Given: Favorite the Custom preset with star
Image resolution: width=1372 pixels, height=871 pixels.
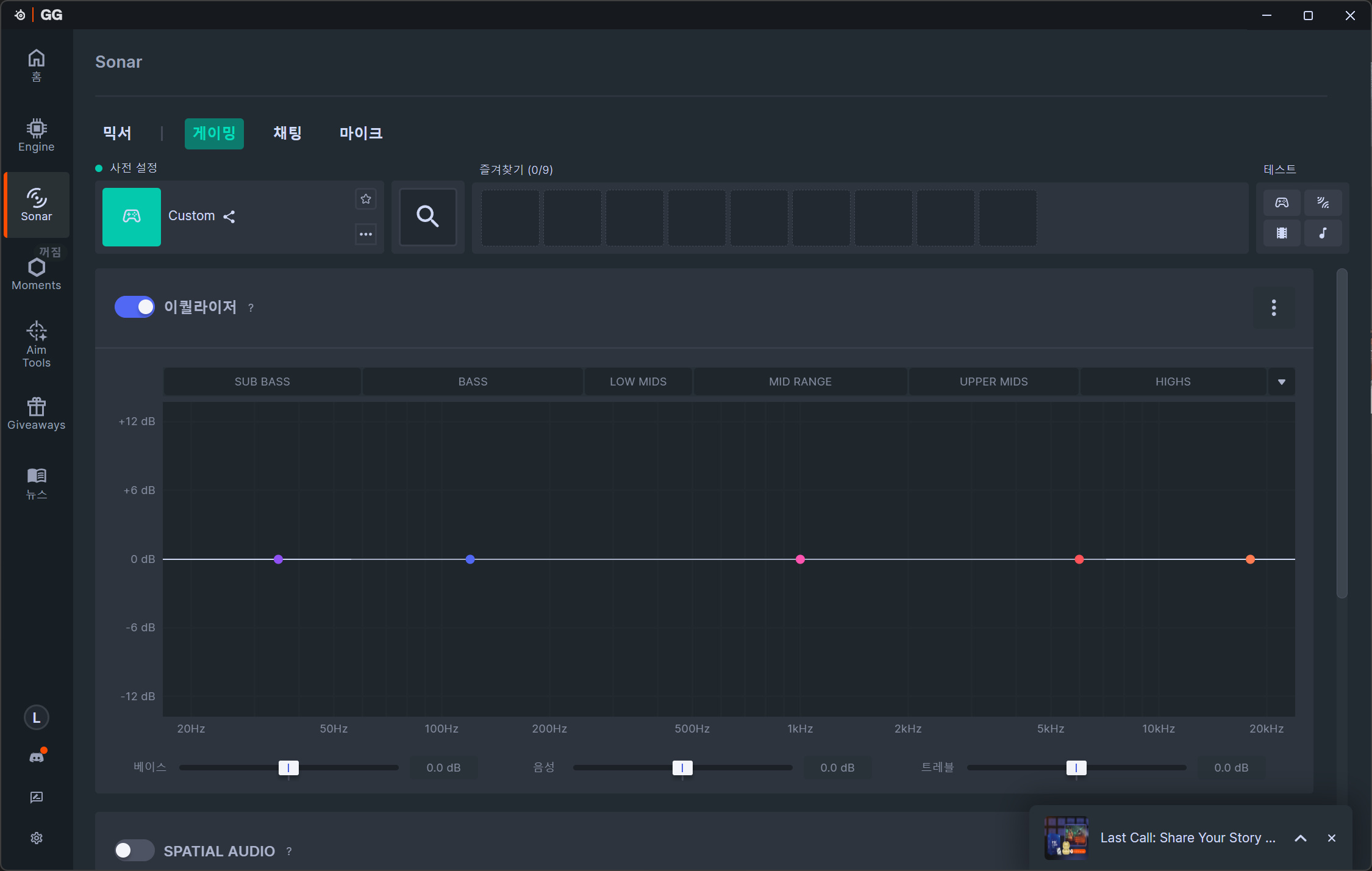Looking at the screenshot, I should 366,199.
